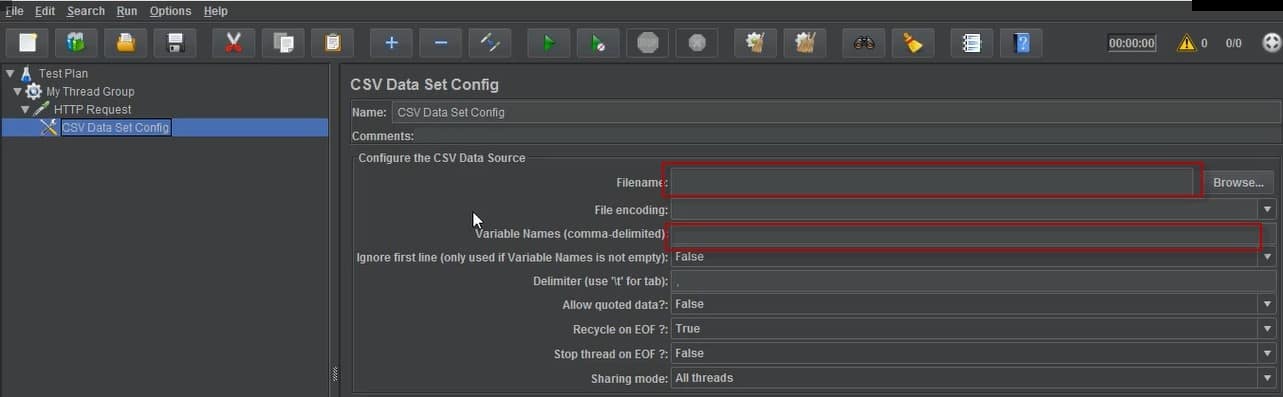Collapse the Test Plan tree node
Viewport: 1283px width, 397px height.
click(10, 73)
